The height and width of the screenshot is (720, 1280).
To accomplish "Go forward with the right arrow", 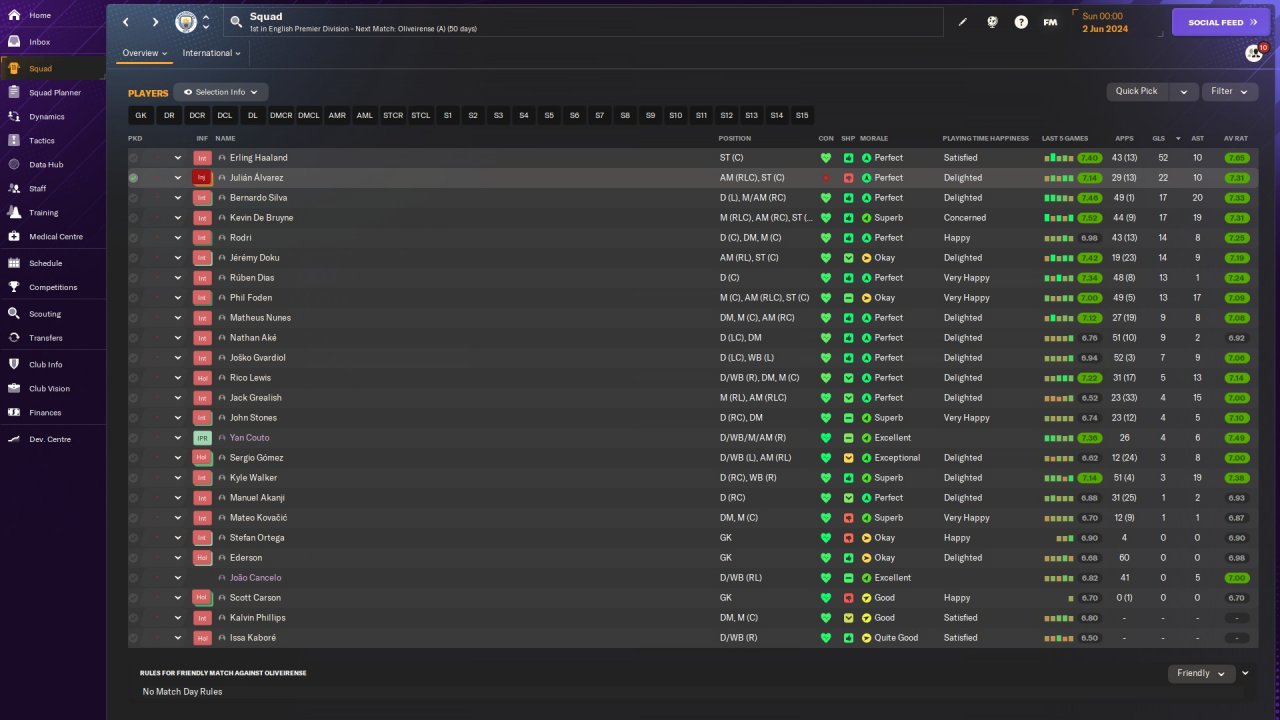I will 155,22.
